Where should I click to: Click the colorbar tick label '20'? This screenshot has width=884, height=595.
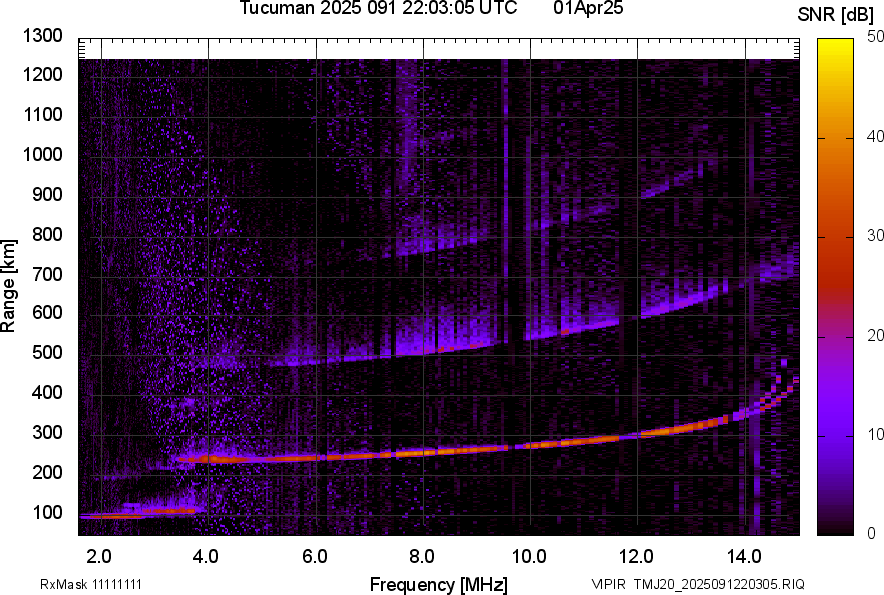point(876,336)
